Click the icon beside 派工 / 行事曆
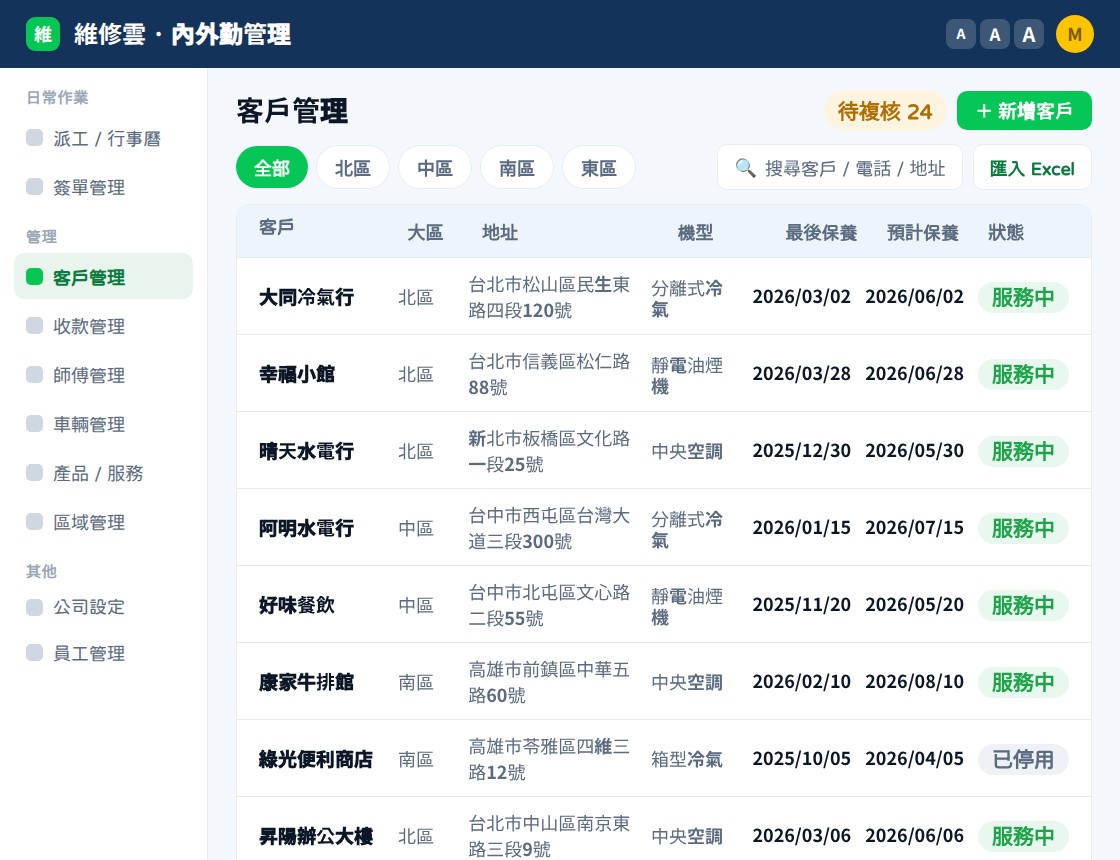The width and height of the screenshot is (1120, 860). coord(34,137)
